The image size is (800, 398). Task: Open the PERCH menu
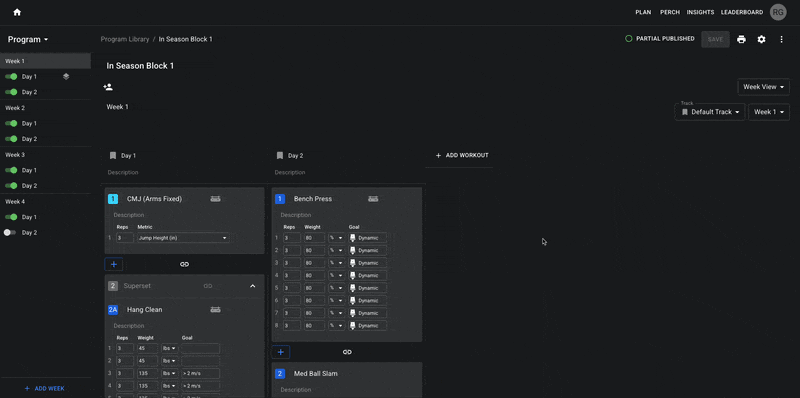[670, 12]
